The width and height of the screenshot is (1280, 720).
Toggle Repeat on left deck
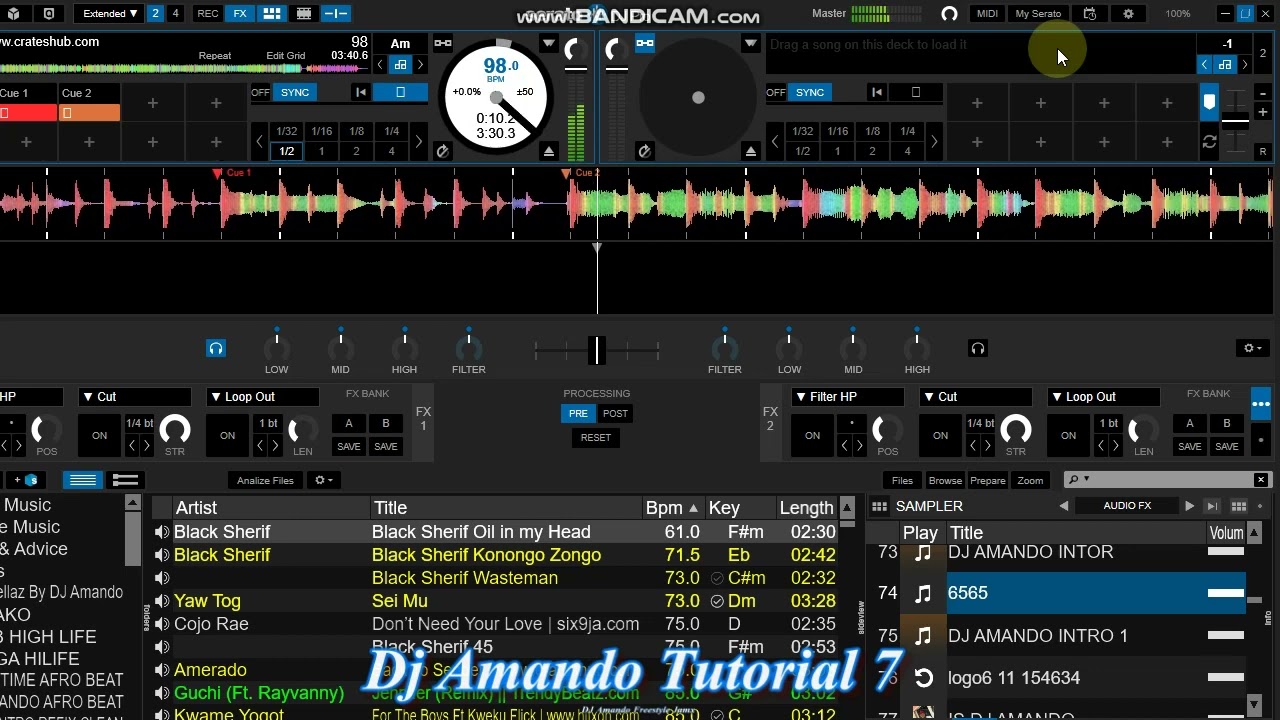coord(215,56)
